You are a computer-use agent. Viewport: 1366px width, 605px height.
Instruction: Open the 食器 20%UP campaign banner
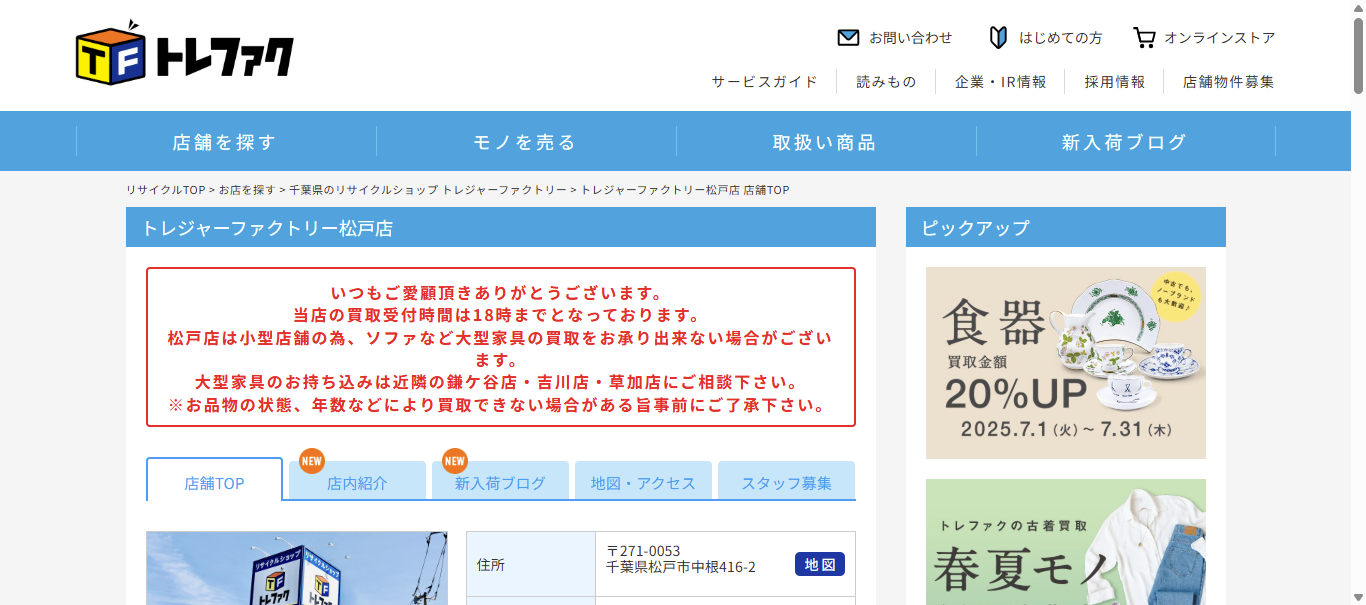point(1065,362)
